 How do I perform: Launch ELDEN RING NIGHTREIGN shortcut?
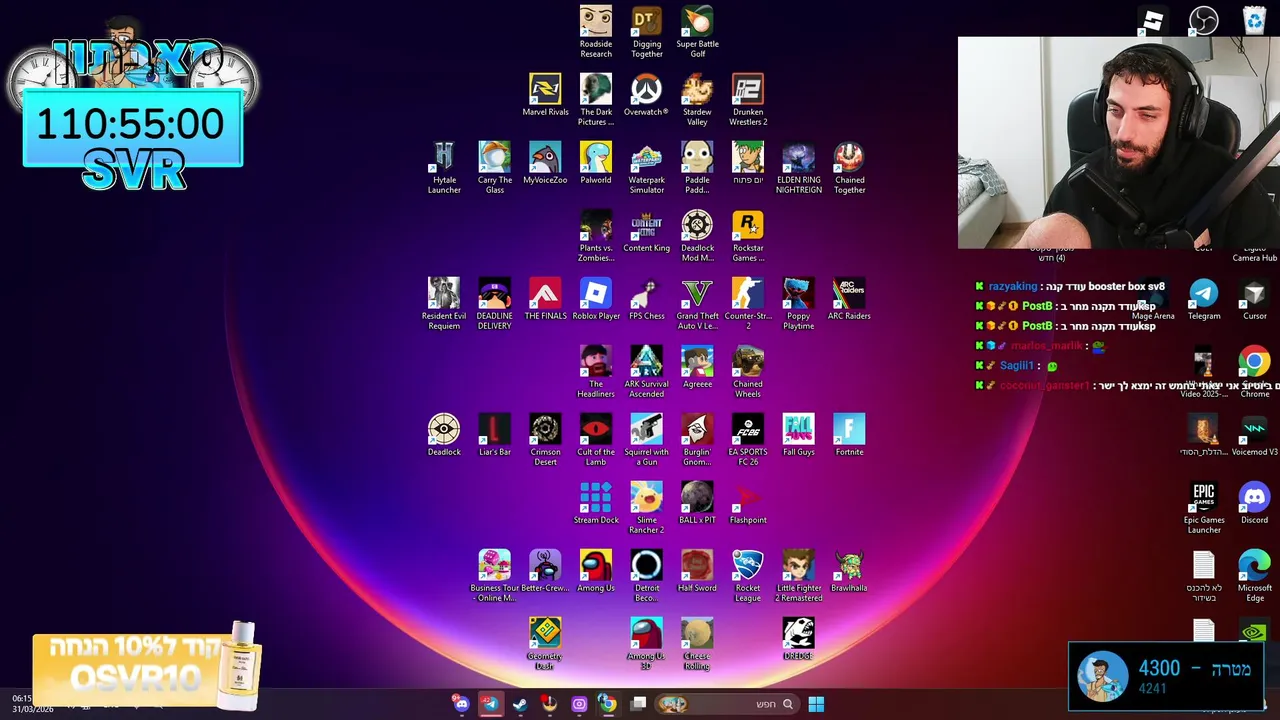coord(798,168)
